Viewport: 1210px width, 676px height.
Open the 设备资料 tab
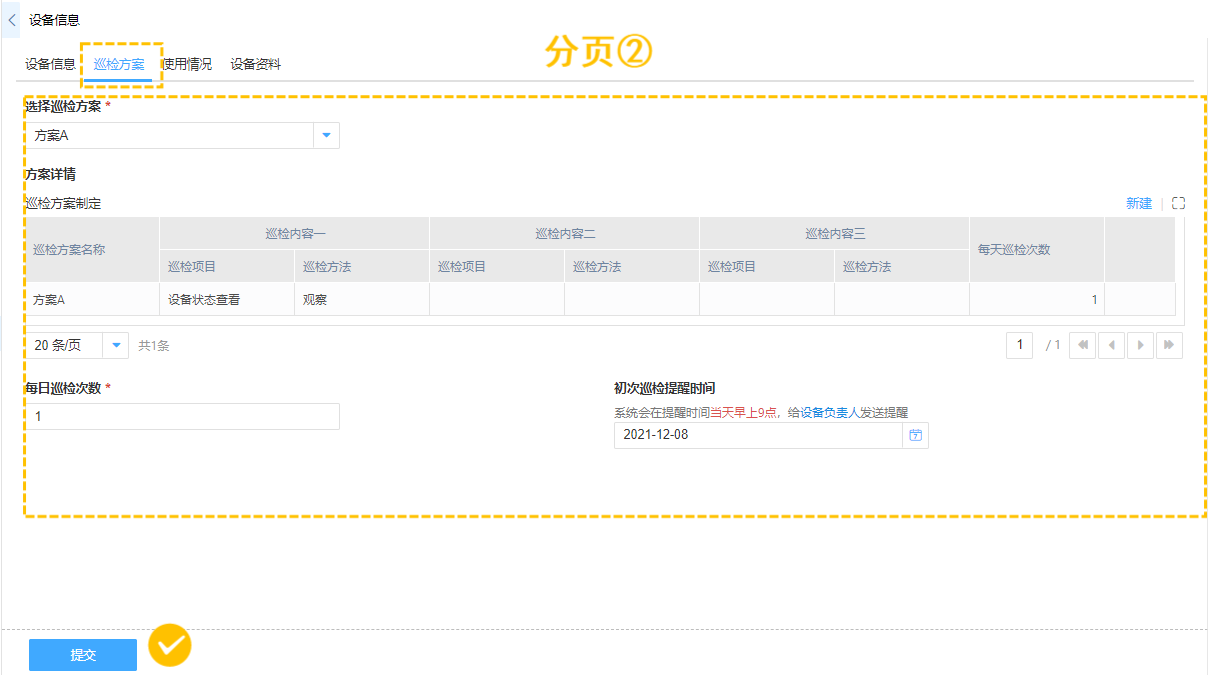click(x=255, y=64)
